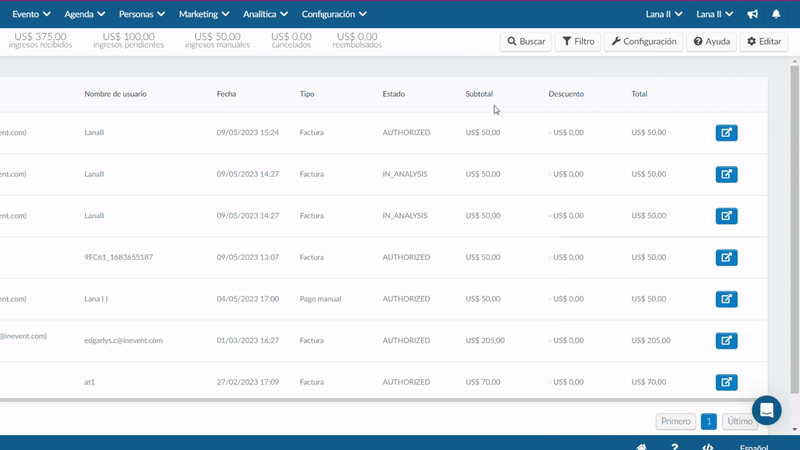Click the Filtro button
800x450 pixels.
tap(578, 42)
